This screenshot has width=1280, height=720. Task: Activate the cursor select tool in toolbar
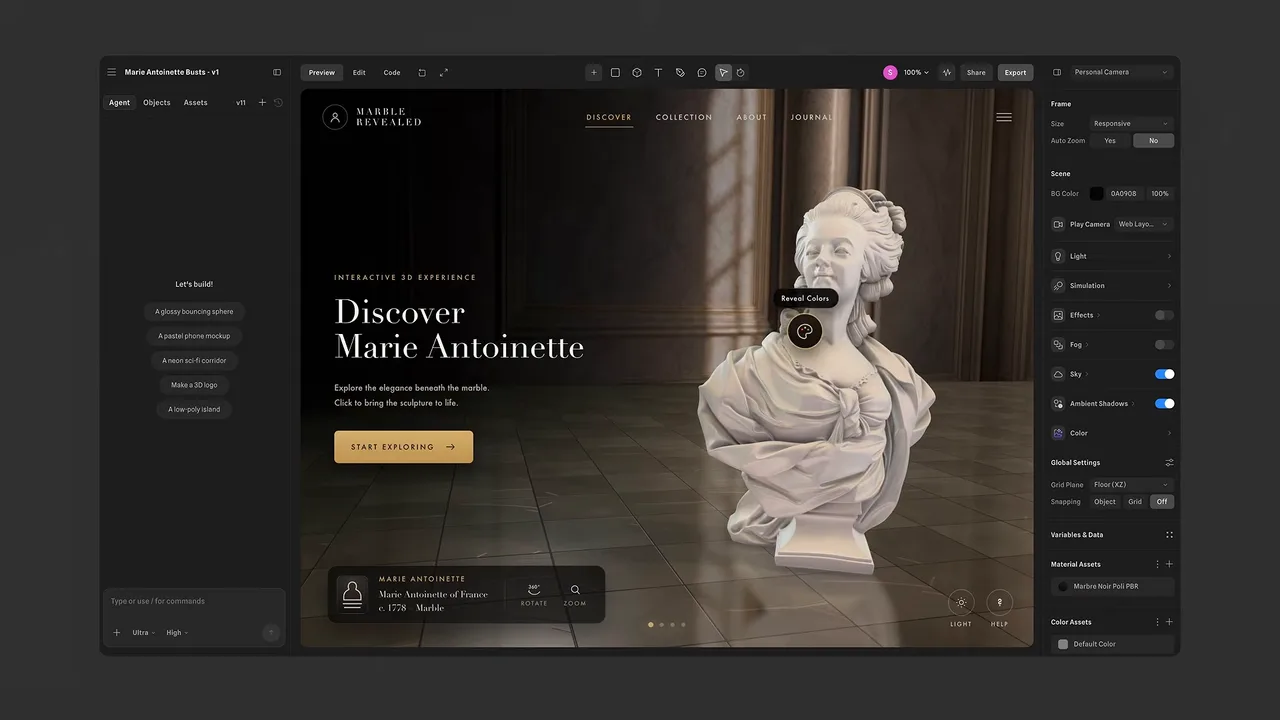(723, 72)
